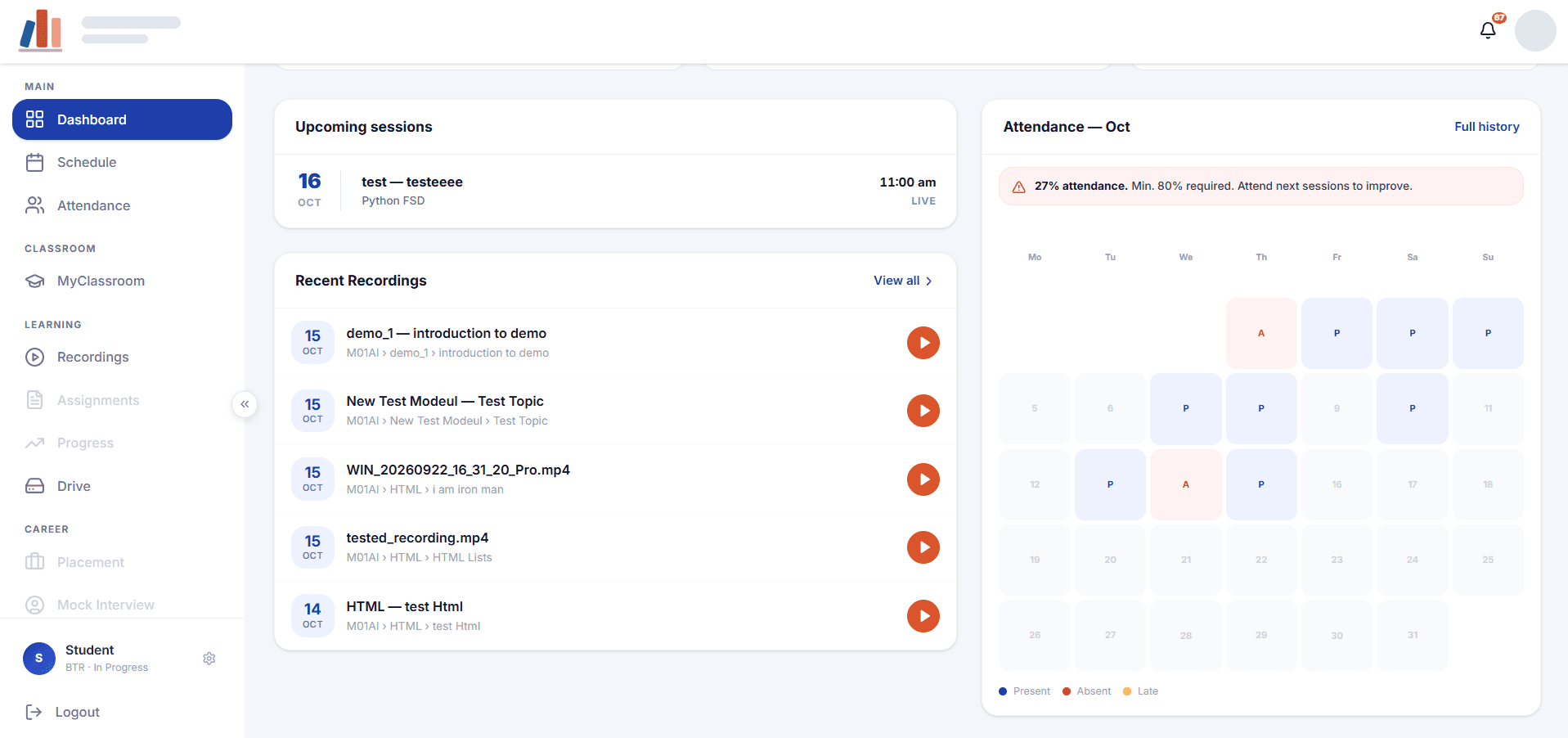Play the demo_1 introduction to demo recording
The width and height of the screenshot is (1568, 738).
point(923,343)
